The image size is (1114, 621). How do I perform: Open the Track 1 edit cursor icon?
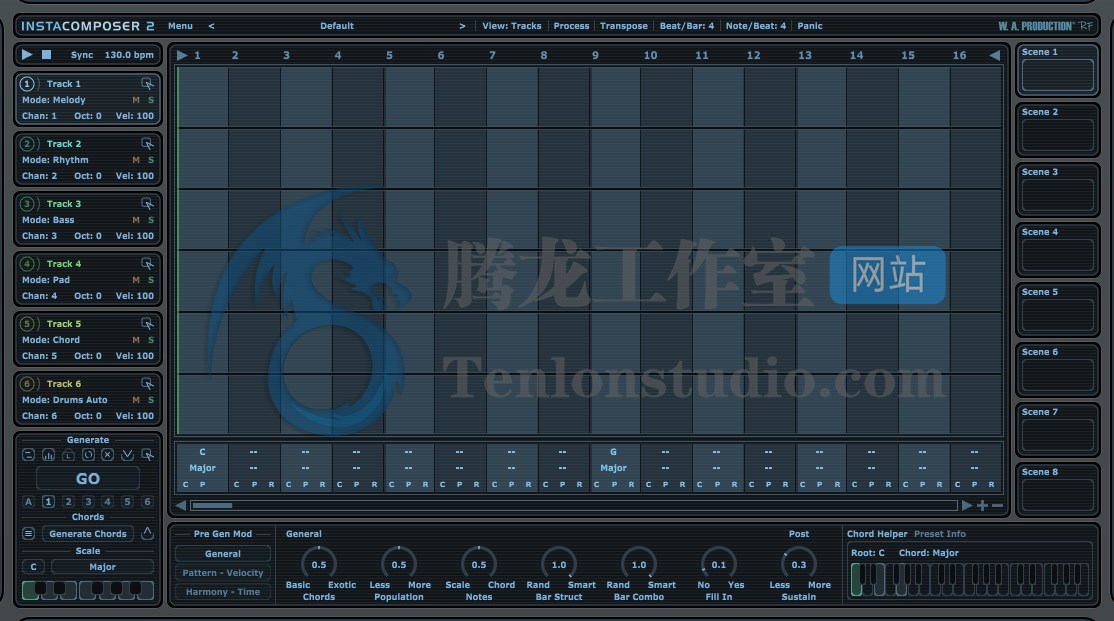click(147, 84)
